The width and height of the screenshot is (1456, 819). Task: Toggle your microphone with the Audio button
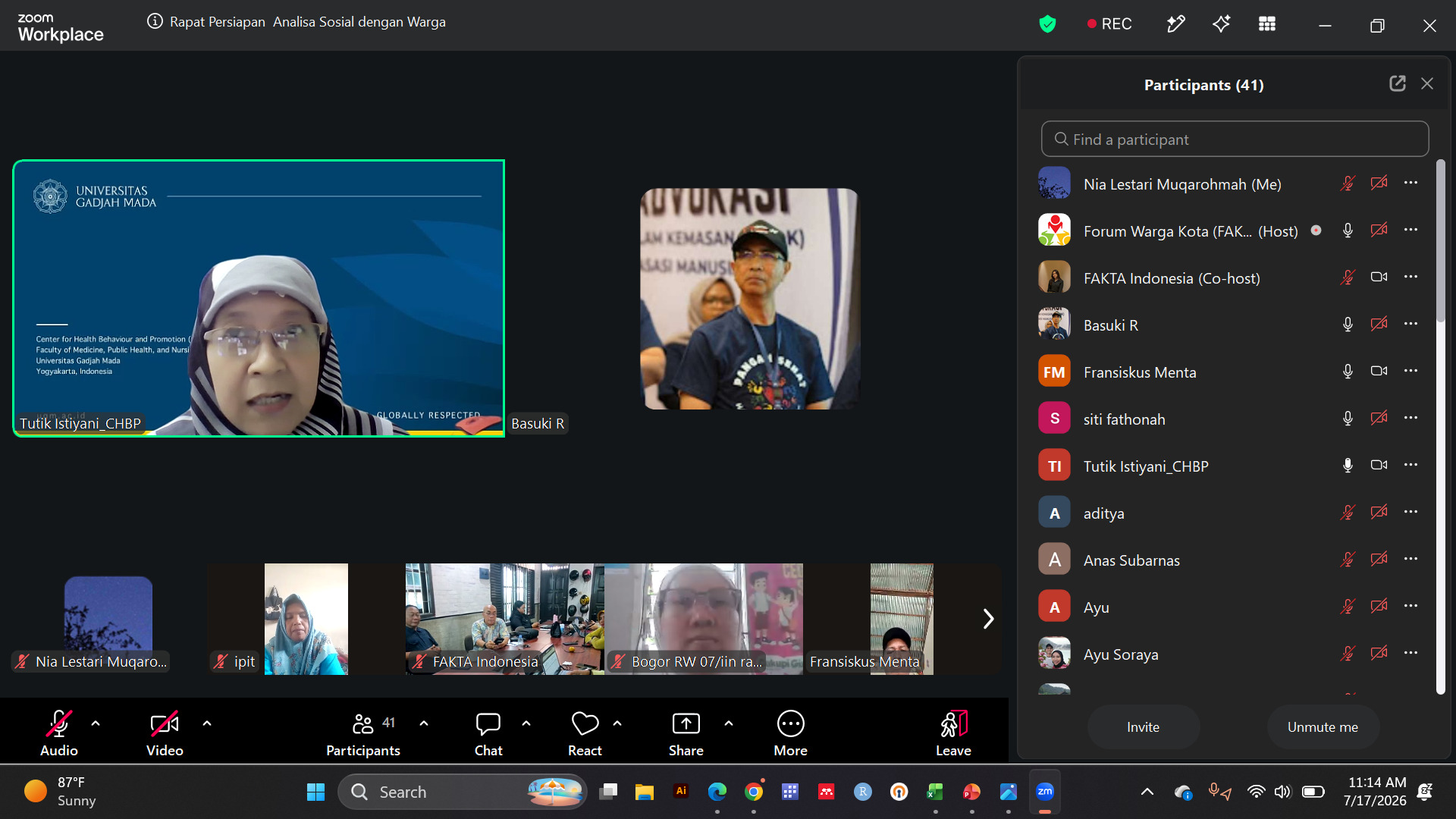pyautogui.click(x=59, y=733)
